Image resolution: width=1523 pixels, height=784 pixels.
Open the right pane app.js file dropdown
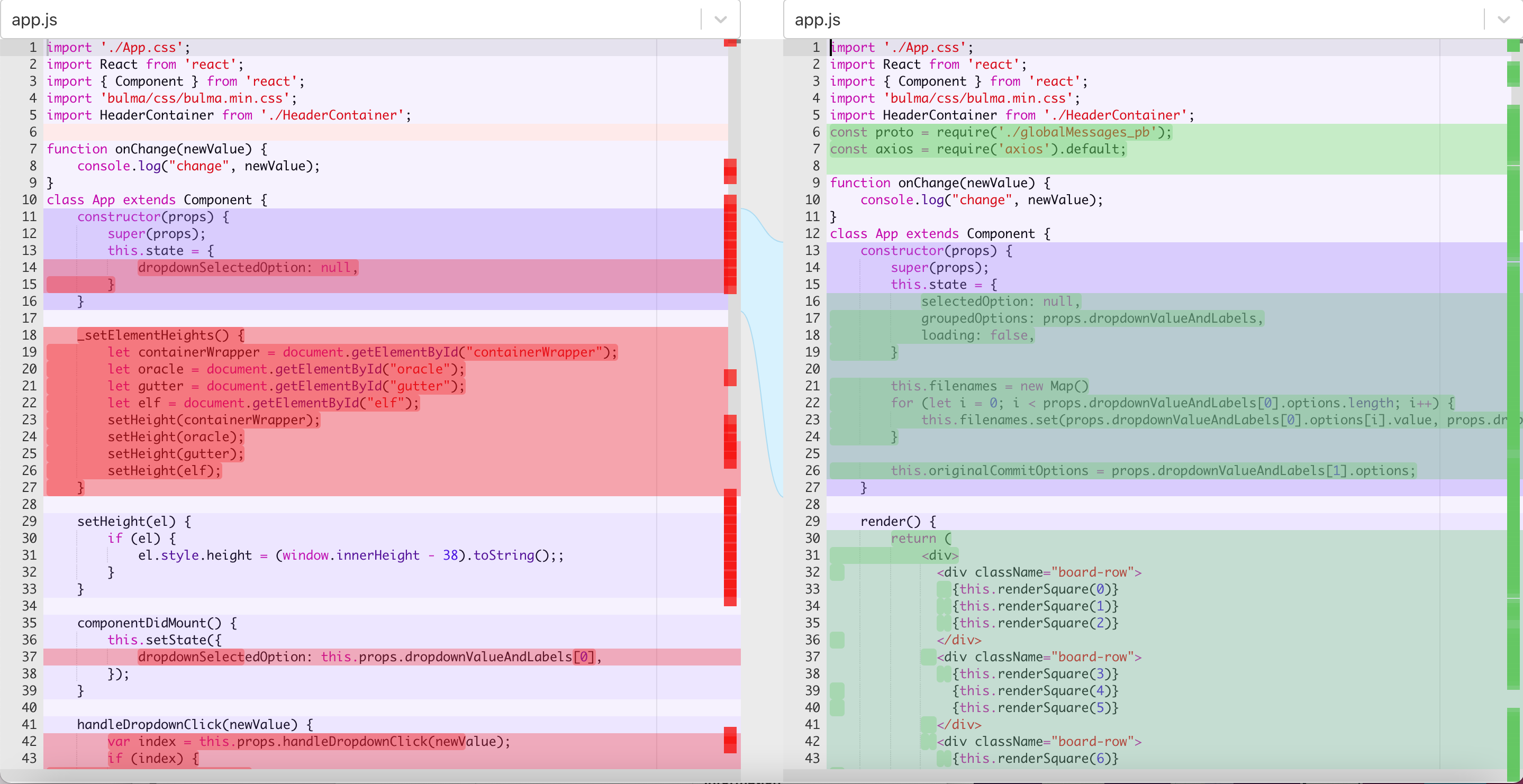click(1503, 20)
